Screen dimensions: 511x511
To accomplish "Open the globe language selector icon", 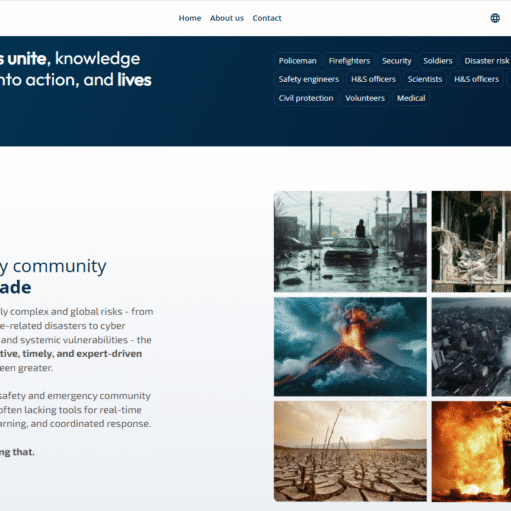I will pyautogui.click(x=495, y=18).
